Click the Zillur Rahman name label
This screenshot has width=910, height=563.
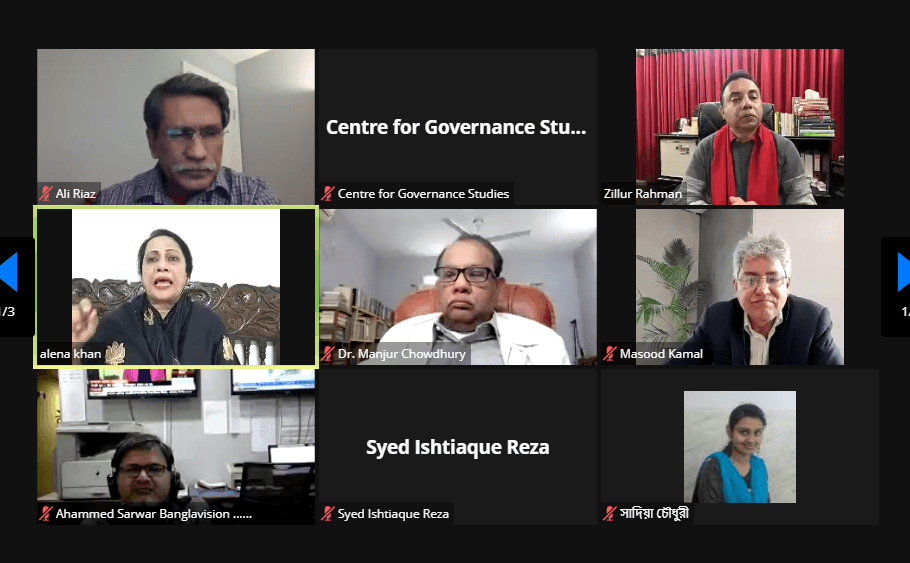pyautogui.click(x=642, y=193)
